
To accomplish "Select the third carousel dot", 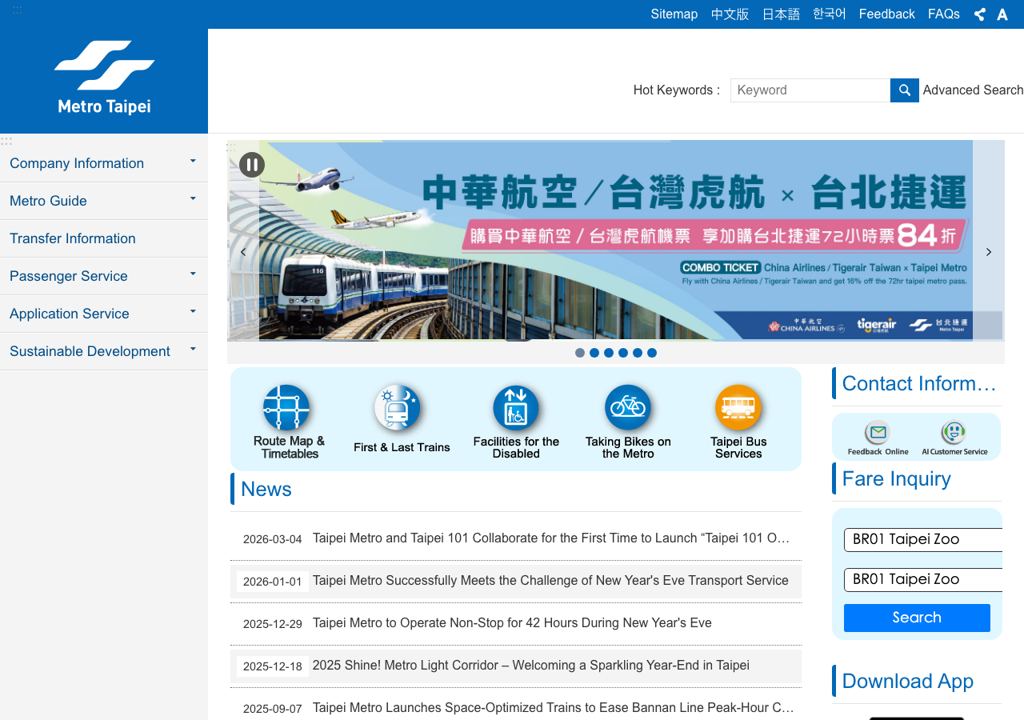I will (609, 353).
